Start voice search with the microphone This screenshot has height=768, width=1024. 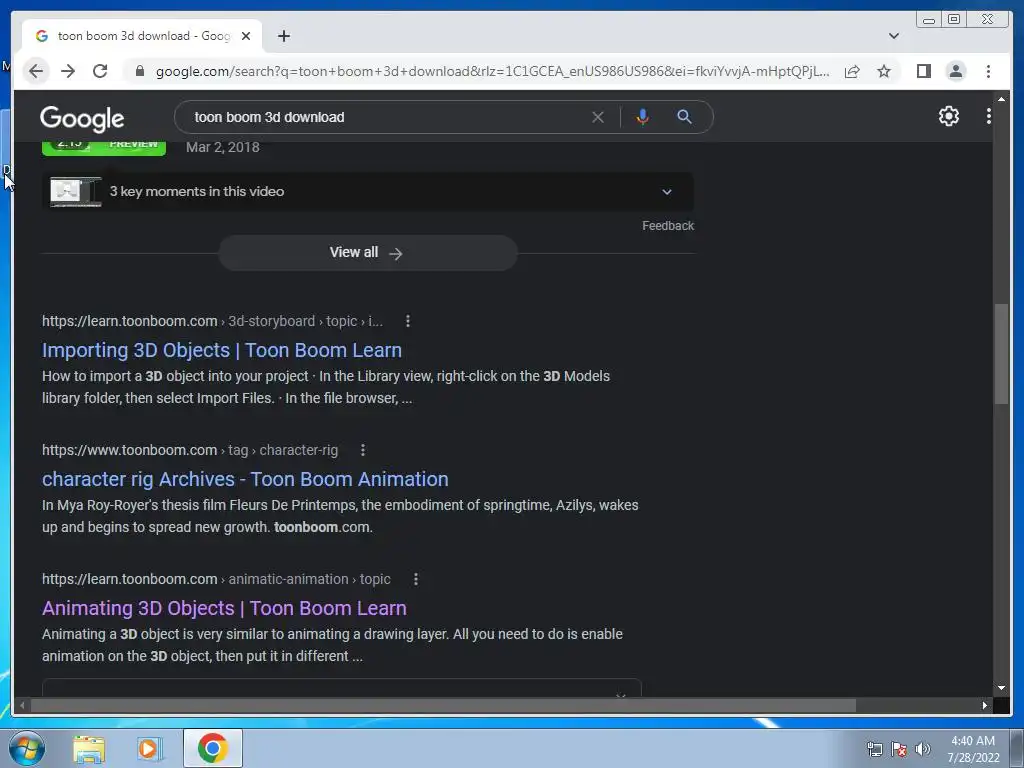643,117
